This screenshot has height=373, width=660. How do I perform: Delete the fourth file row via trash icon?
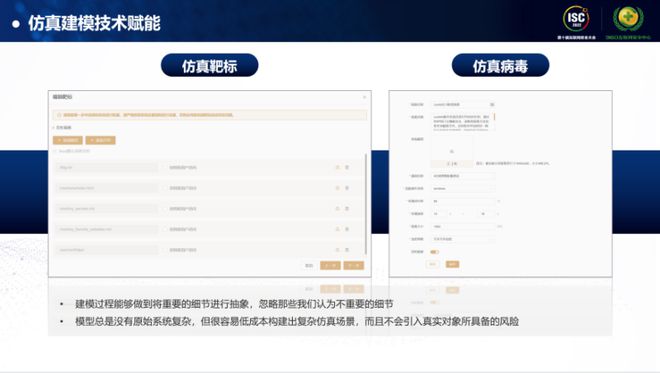(x=347, y=229)
